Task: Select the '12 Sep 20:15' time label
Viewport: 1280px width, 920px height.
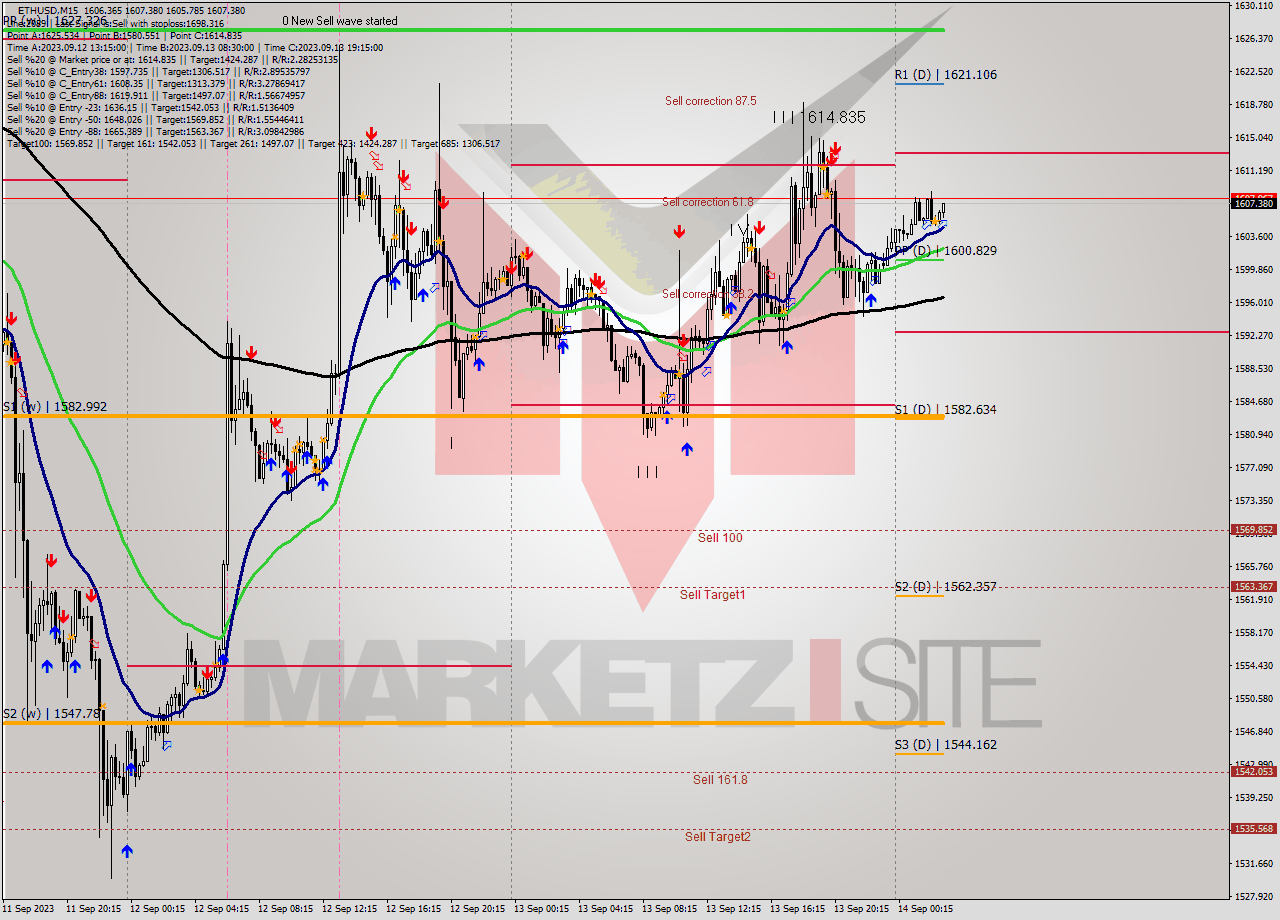Action: pos(478,910)
